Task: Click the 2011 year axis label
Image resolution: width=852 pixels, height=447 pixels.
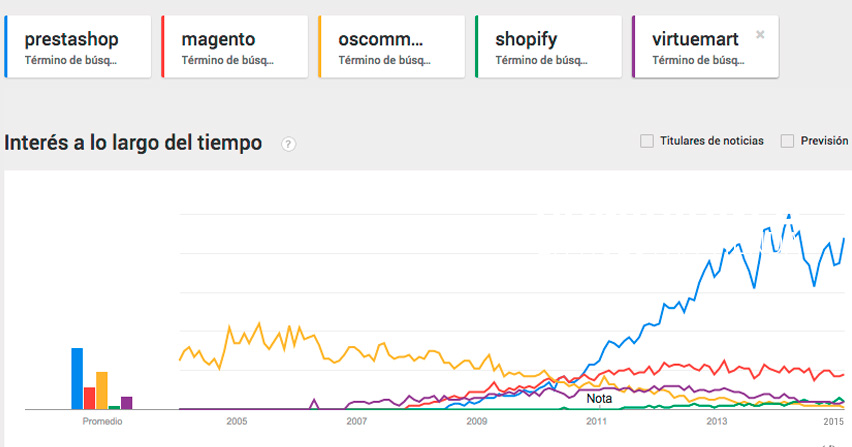Action: 597,423
